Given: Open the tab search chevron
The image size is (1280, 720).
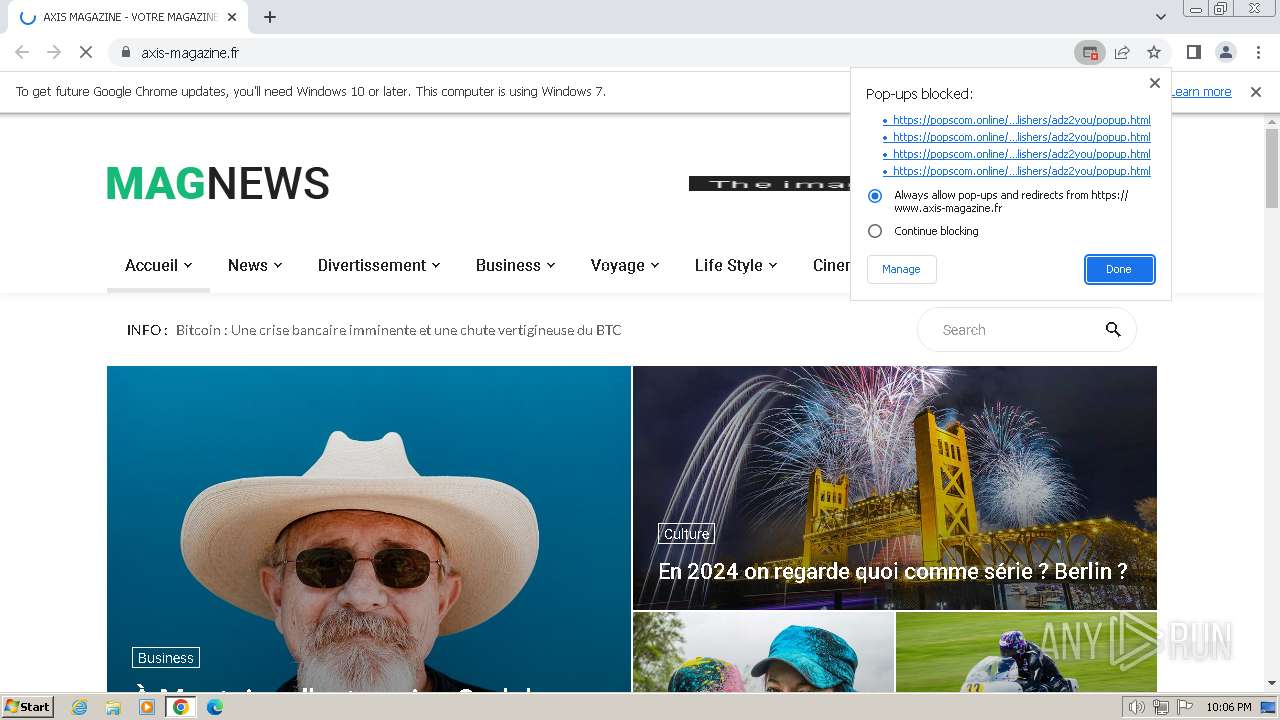Looking at the screenshot, I should tap(1160, 17).
